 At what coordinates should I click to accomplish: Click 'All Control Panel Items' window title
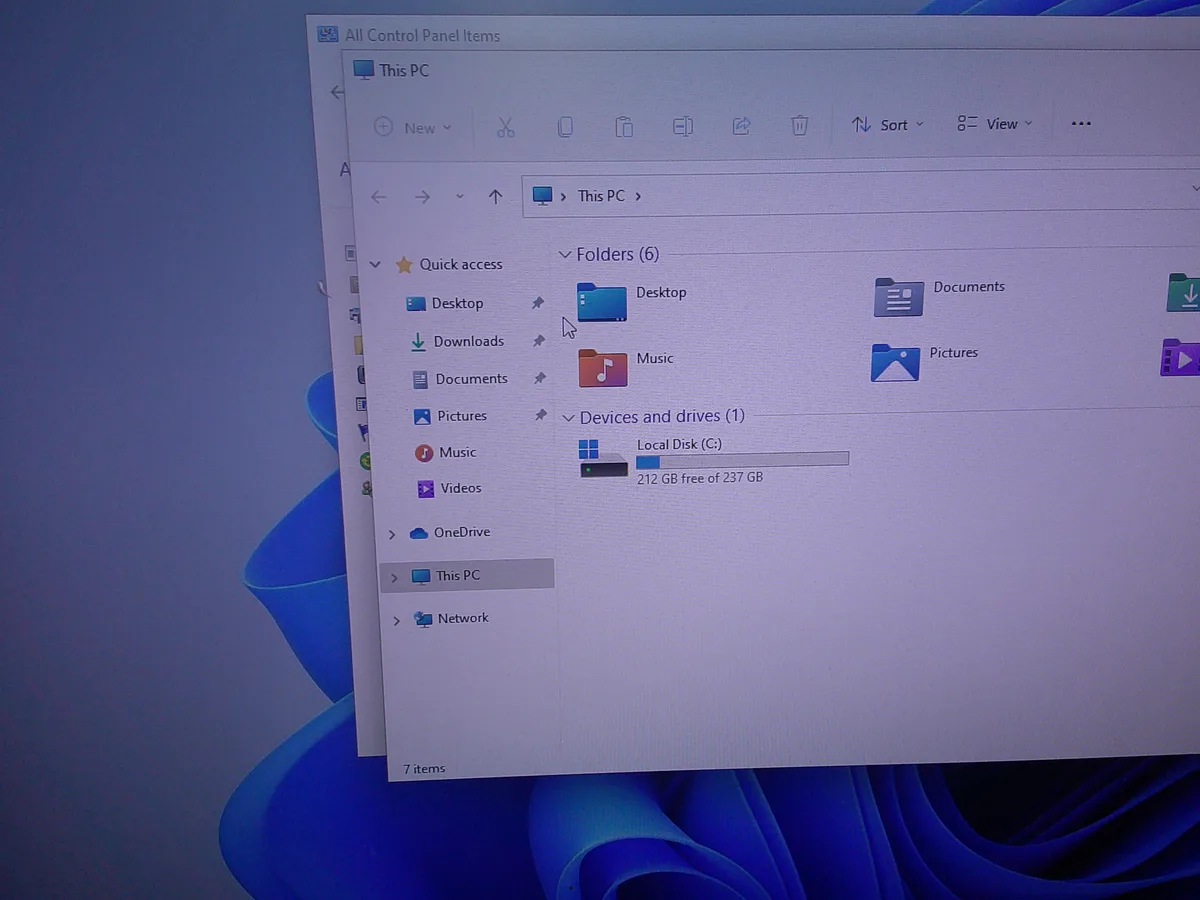tap(422, 35)
